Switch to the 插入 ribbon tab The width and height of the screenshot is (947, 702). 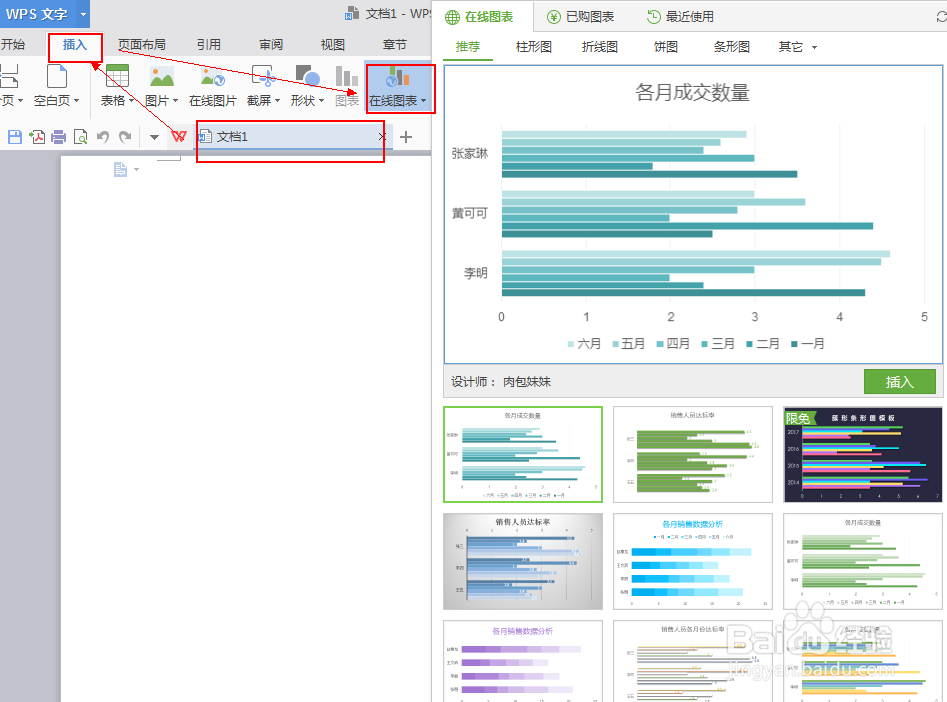point(75,45)
